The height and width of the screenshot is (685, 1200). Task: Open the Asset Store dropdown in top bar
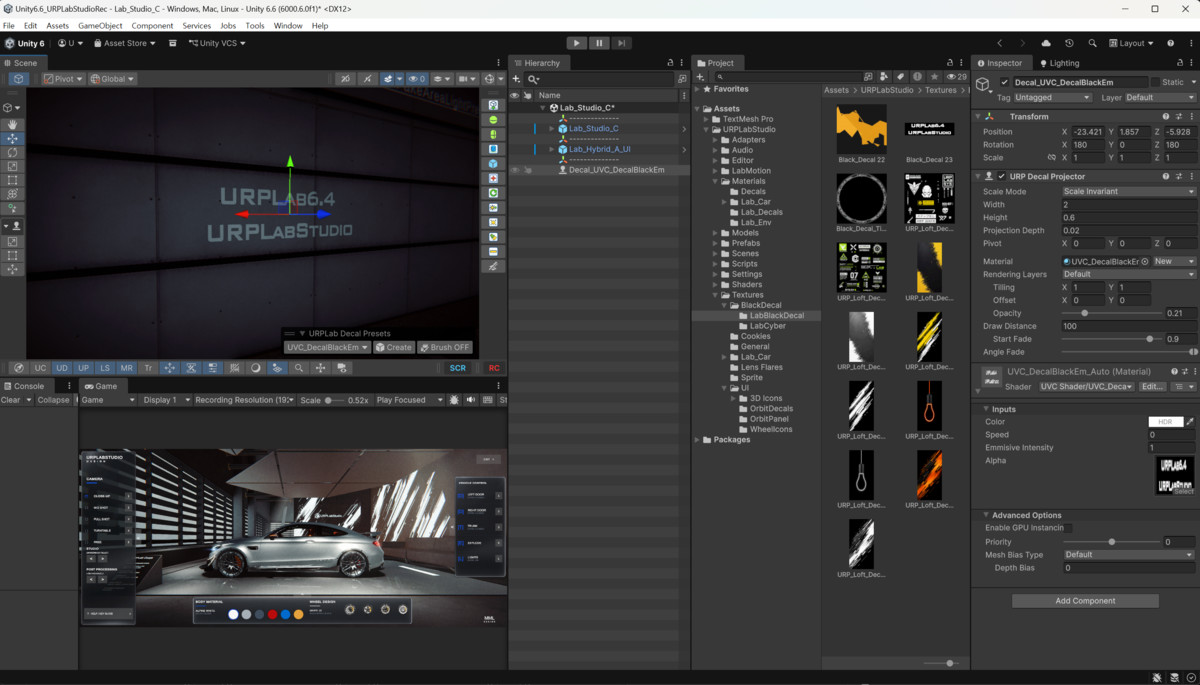125,43
